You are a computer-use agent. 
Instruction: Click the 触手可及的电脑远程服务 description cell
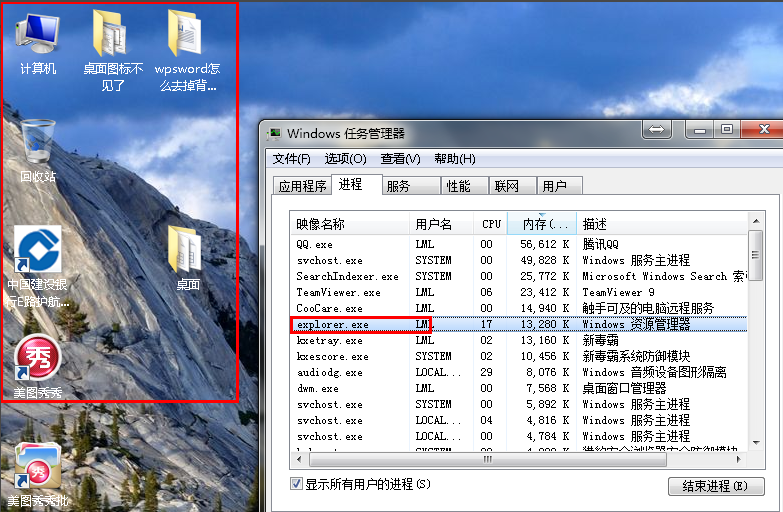pyautogui.click(x=648, y=308)
